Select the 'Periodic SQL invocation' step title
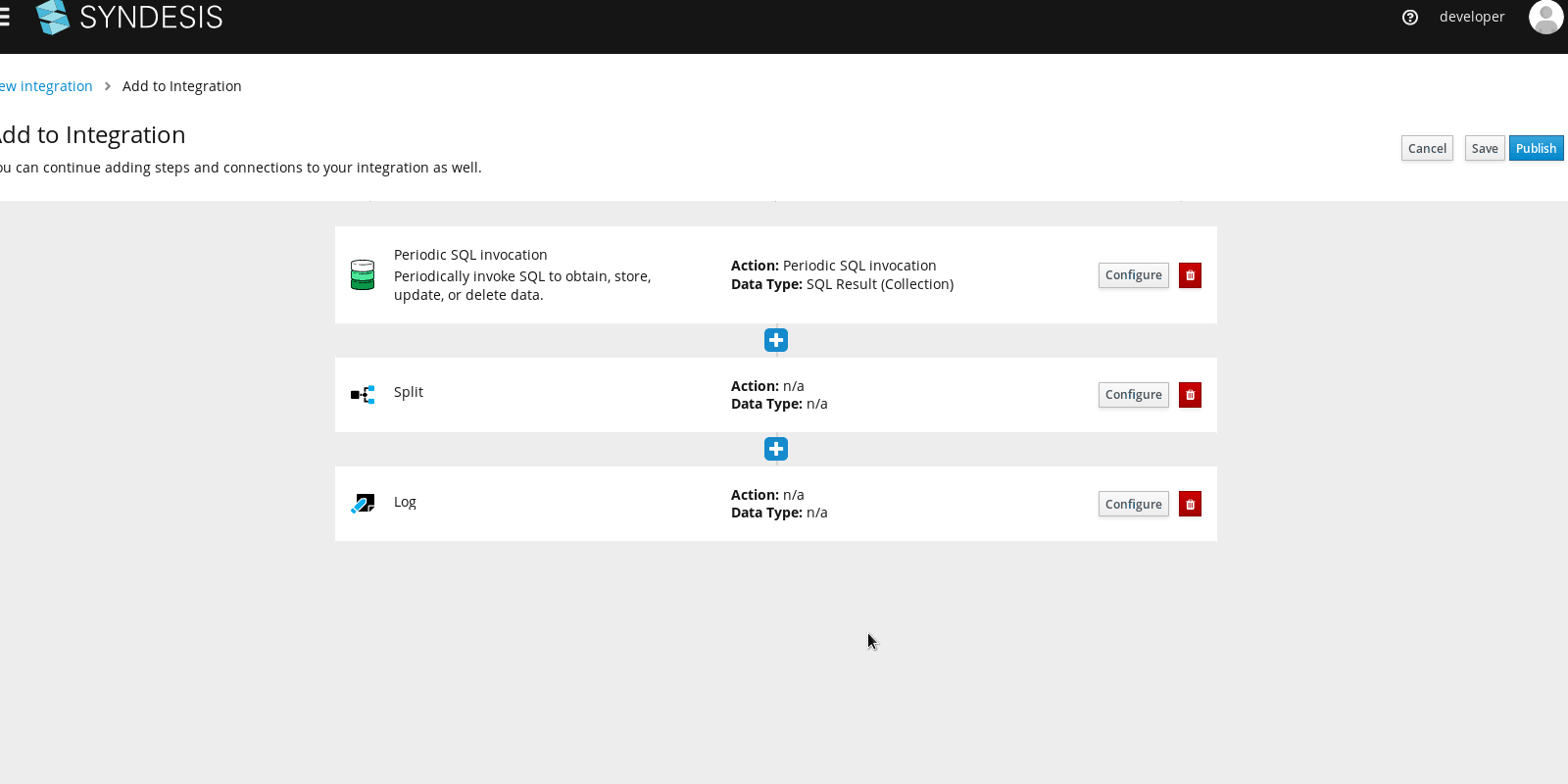The height and width of the screenshot is (784, 1568). [x=470, y=255]
